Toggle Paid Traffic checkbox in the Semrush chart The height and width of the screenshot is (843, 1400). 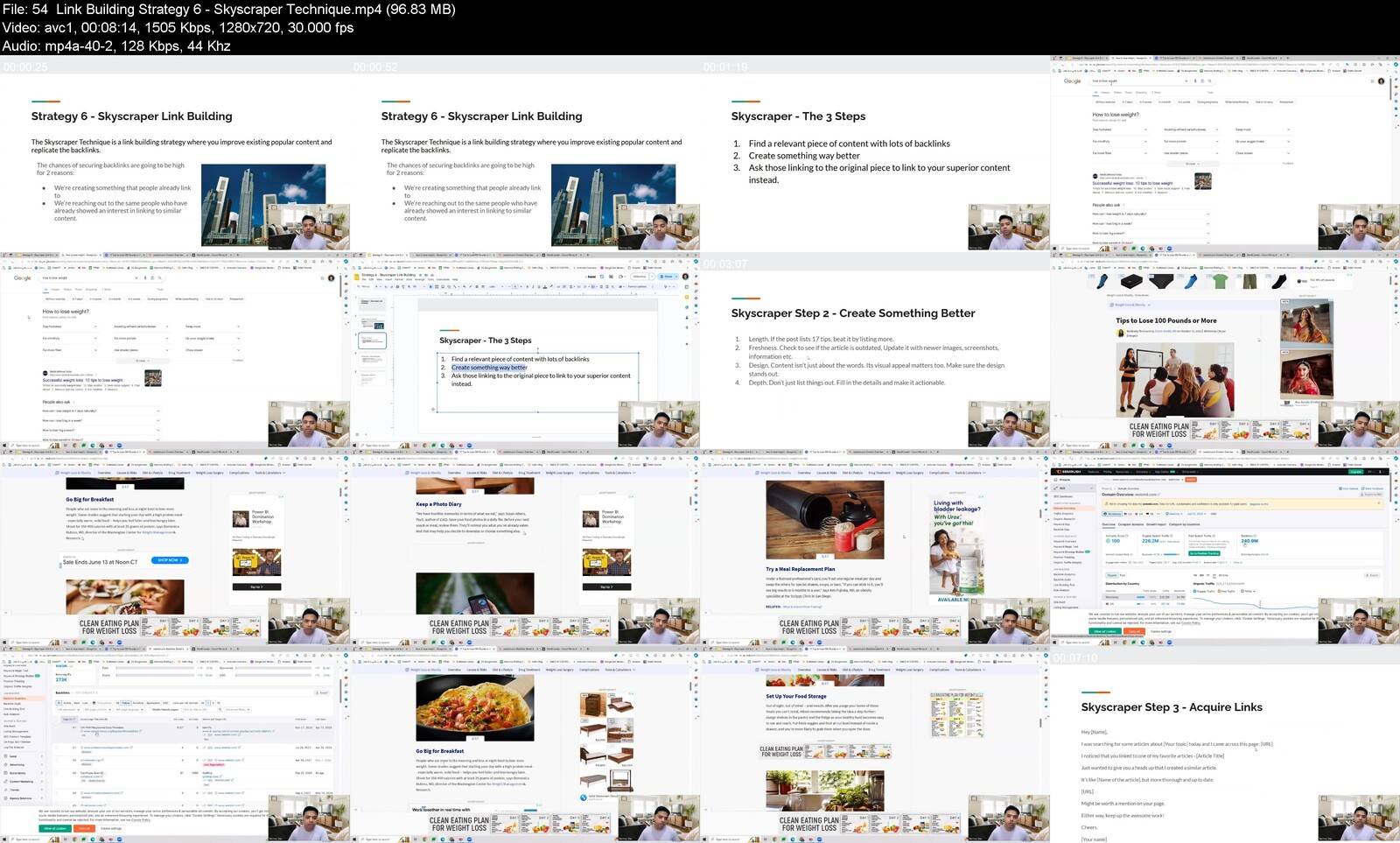(x=1221, y=591)
